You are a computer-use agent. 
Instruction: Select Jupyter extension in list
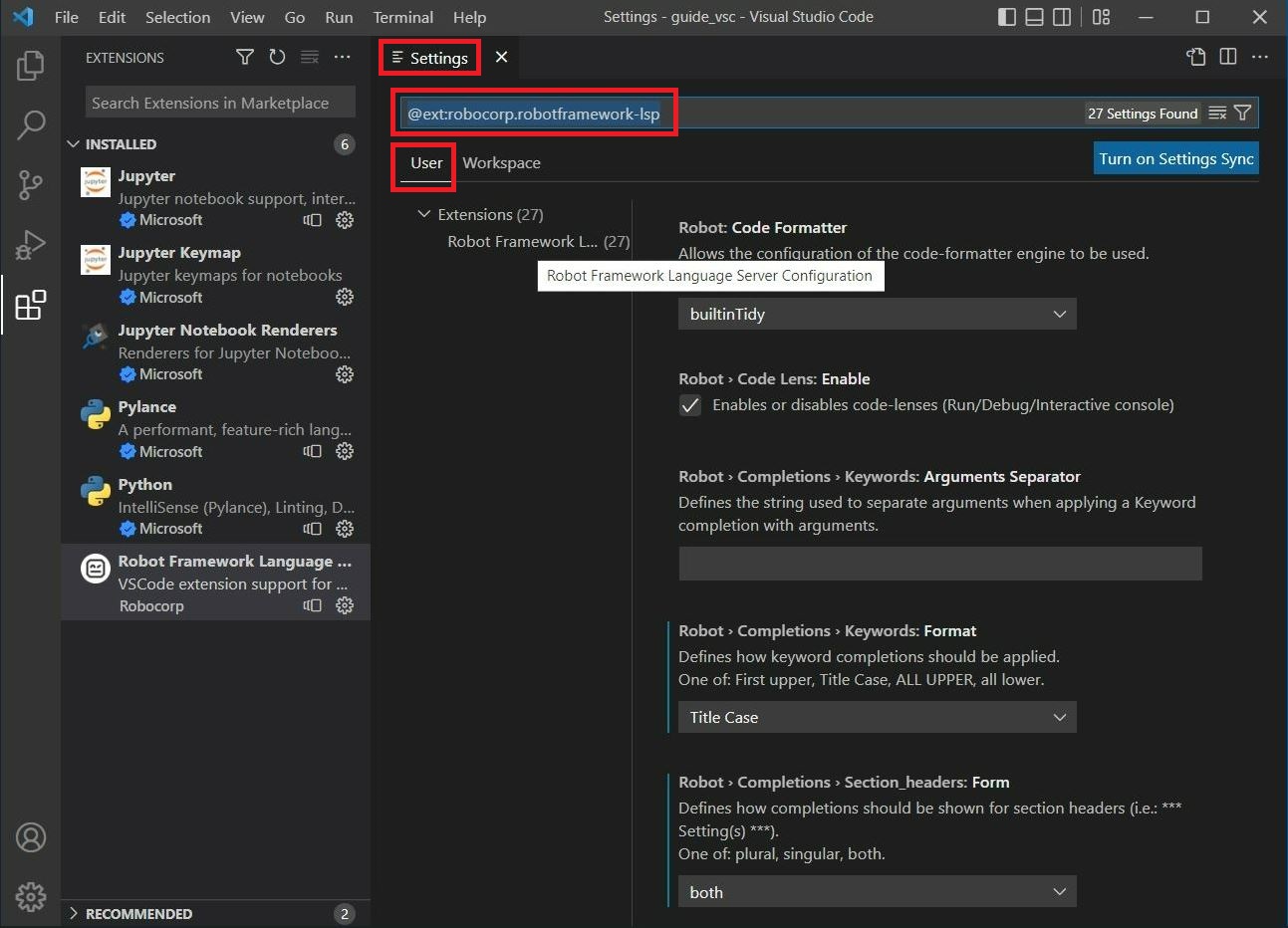coord(215,196)
